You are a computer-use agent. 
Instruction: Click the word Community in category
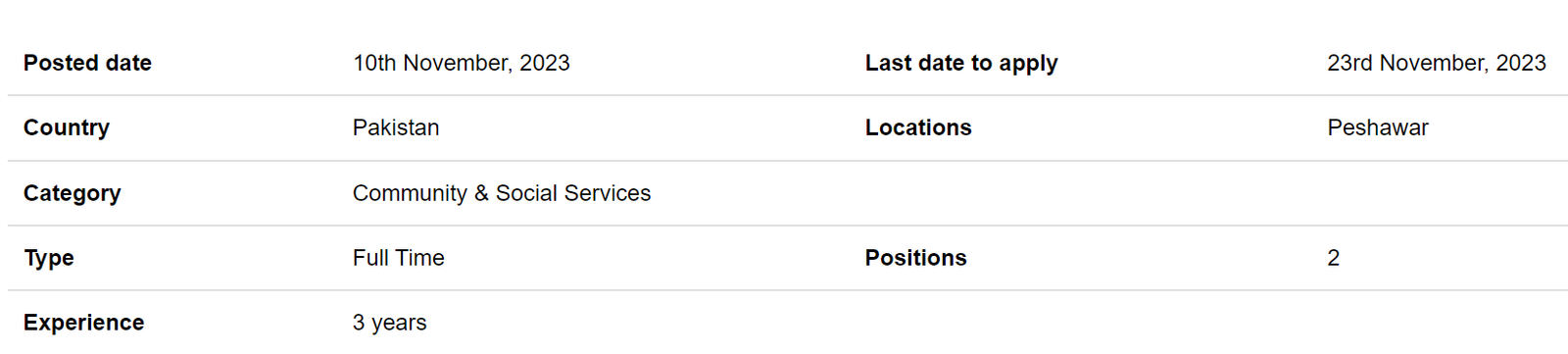[x=410, y=193]
